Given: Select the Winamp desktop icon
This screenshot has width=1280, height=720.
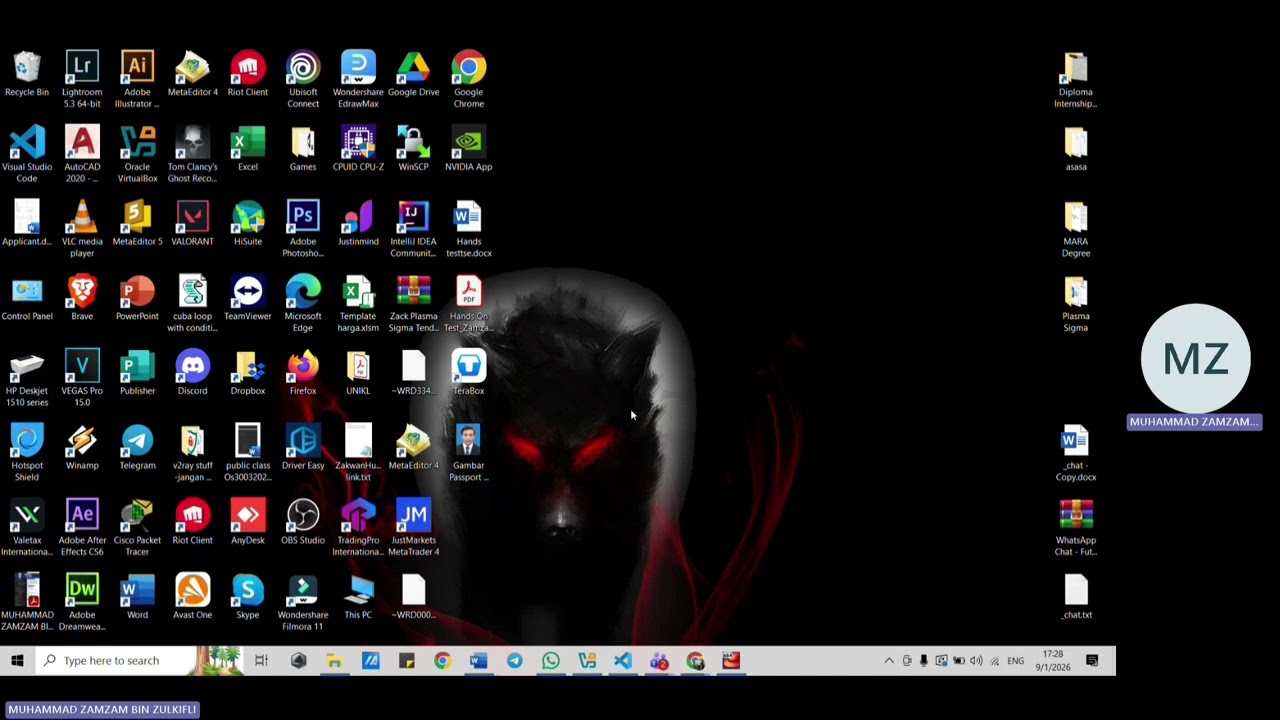Looking at the screenshot, I should (x=82, y=449).
